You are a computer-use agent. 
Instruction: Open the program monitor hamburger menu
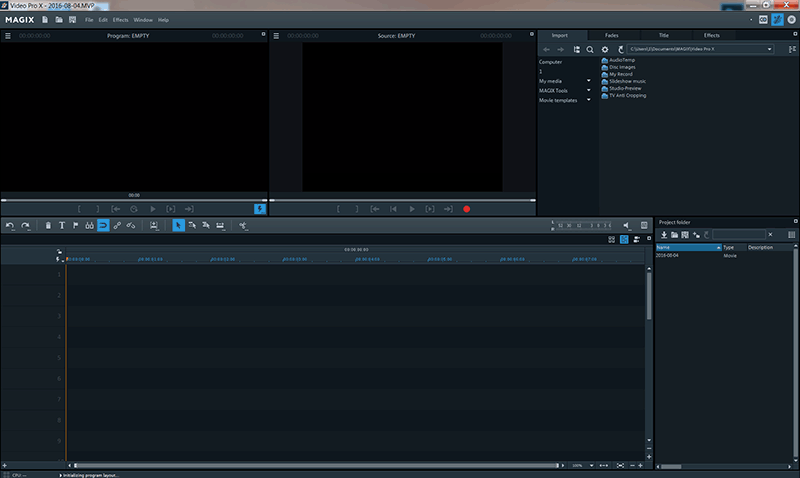[8, 36]
